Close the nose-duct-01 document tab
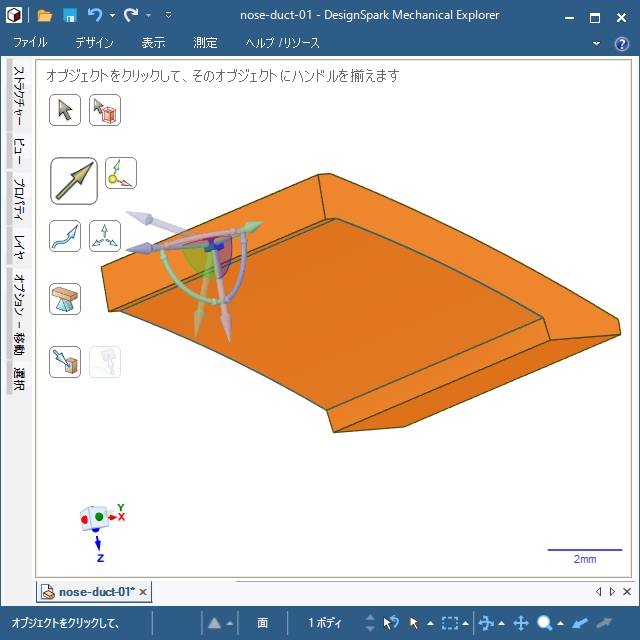The height and width of the screenshot is (640, 640). point(143,592)
